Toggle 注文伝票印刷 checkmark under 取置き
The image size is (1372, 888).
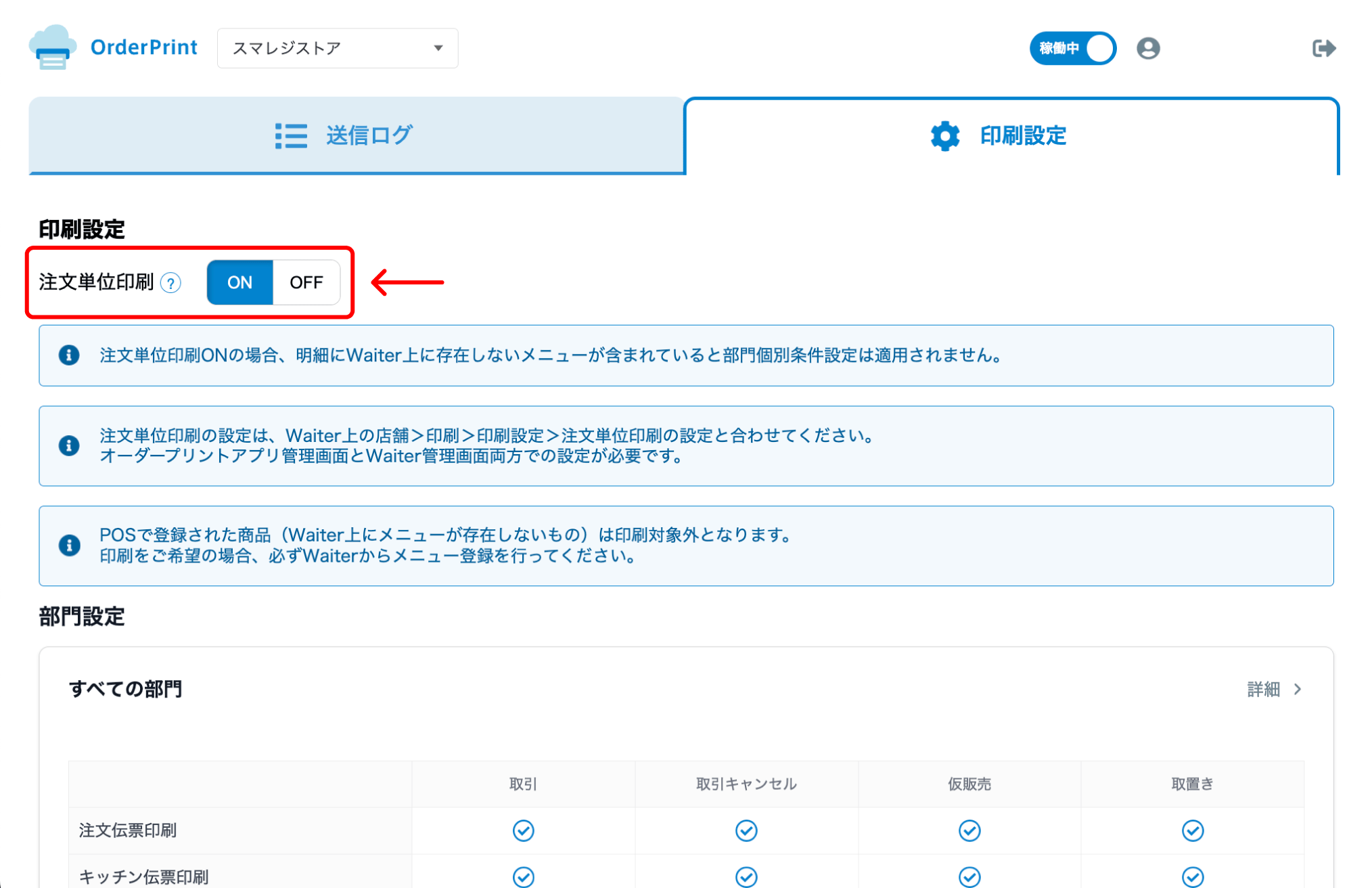click(x=1192, y=830)
